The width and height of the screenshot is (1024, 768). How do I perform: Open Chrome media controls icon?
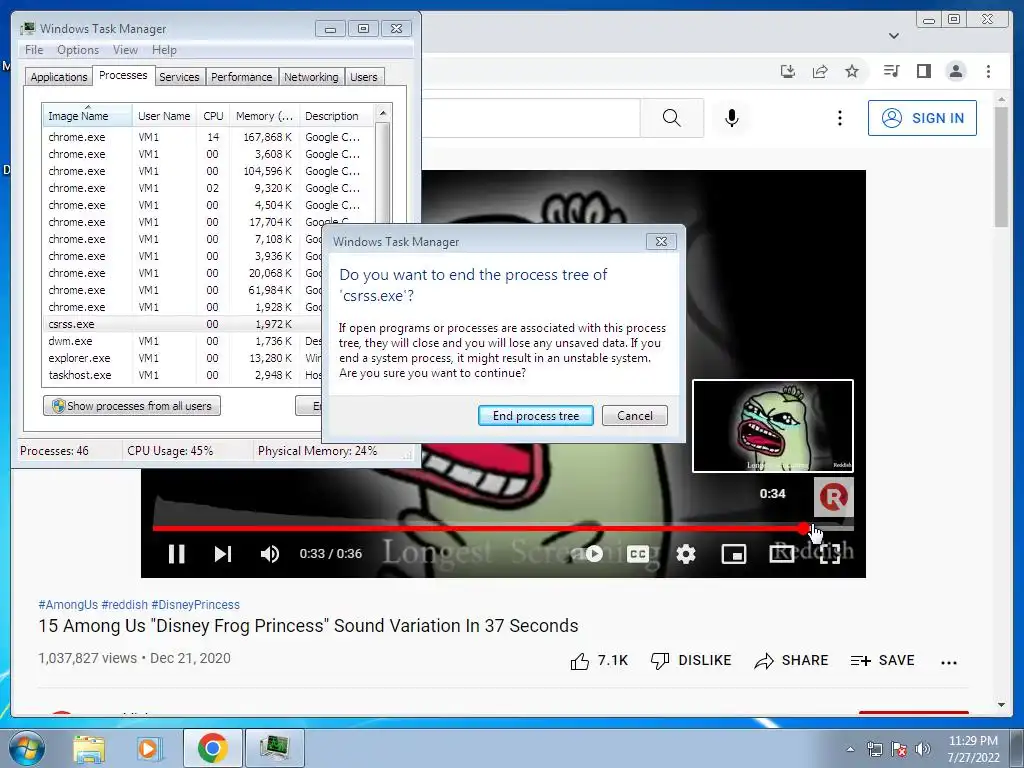coord(891,71)
